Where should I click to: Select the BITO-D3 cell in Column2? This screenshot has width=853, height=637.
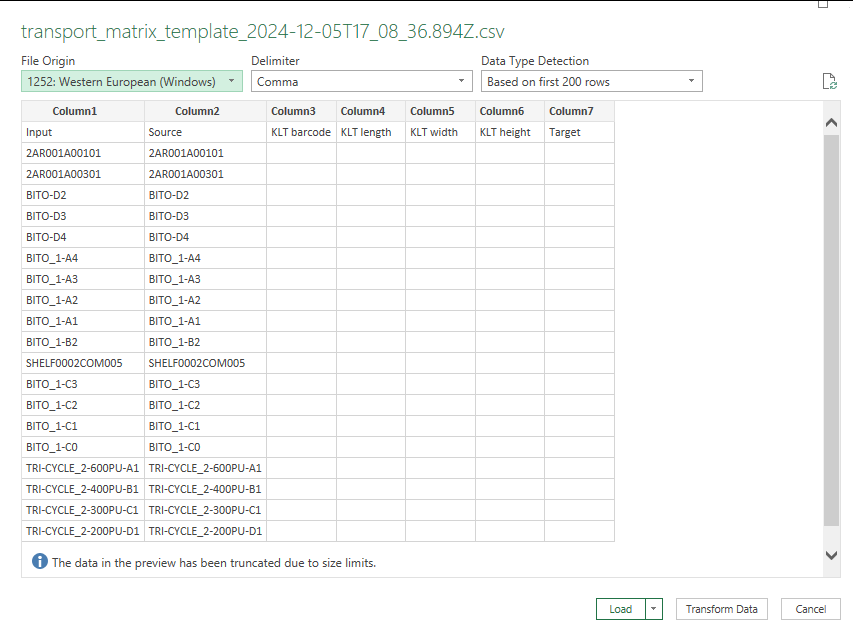205,216
